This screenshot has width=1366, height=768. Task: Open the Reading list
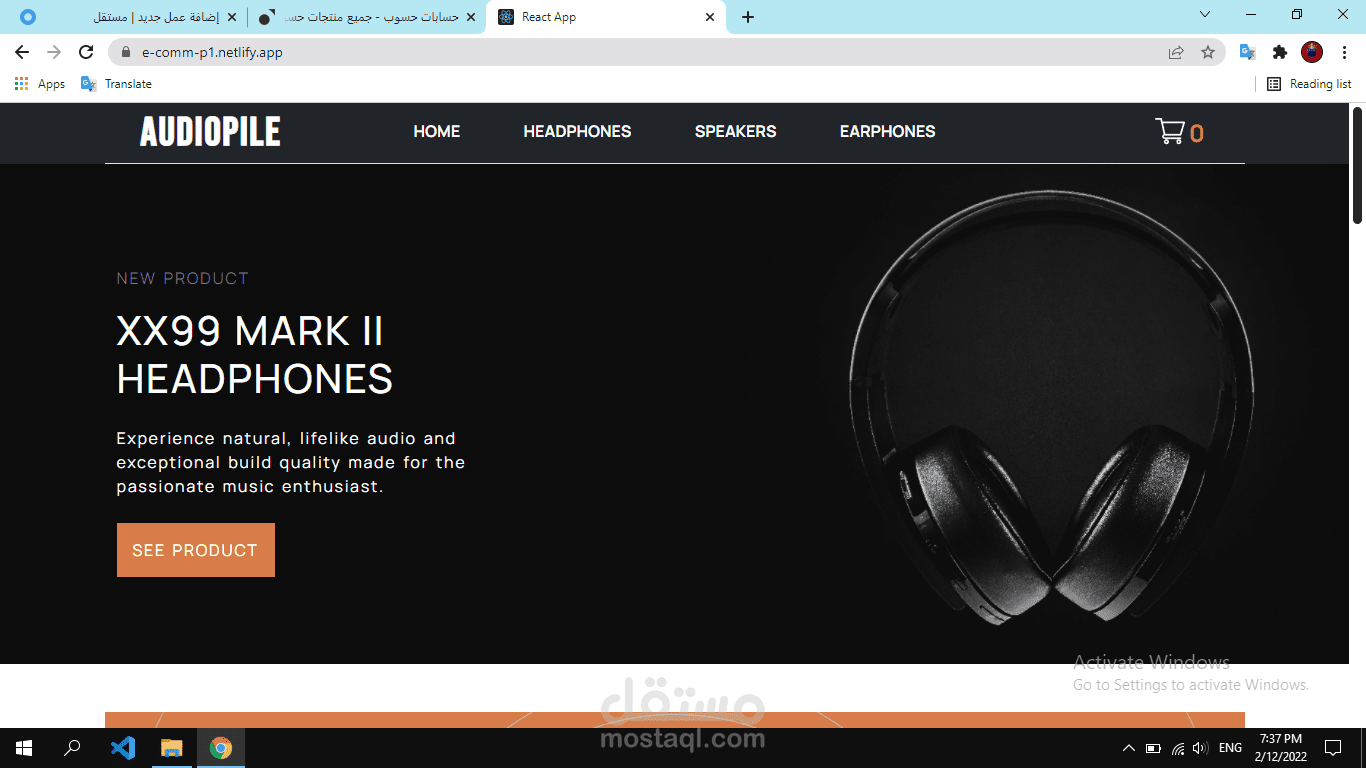tap(1309, 84)
